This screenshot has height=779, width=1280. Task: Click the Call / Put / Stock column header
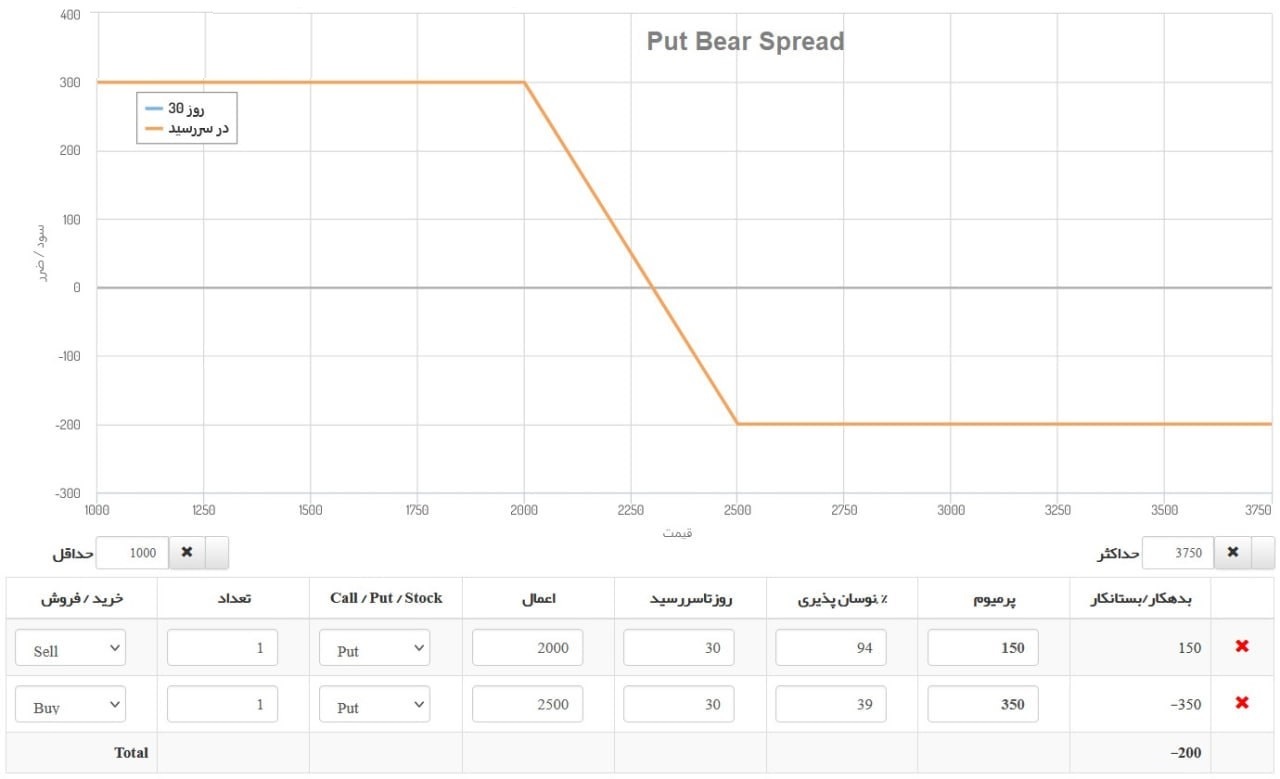[386, 598]
